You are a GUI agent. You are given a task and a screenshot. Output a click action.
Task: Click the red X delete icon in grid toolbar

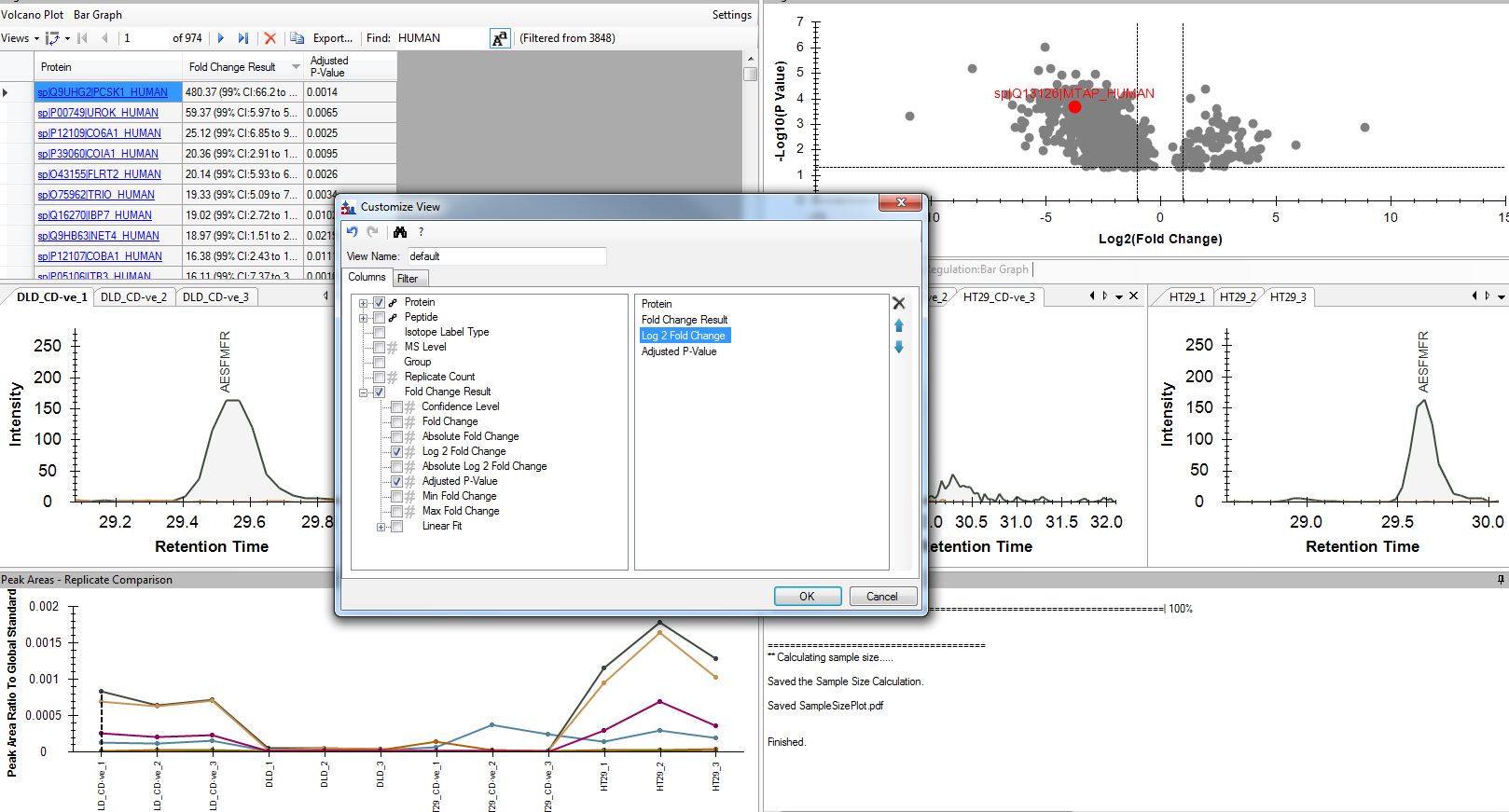coord(270,38)
